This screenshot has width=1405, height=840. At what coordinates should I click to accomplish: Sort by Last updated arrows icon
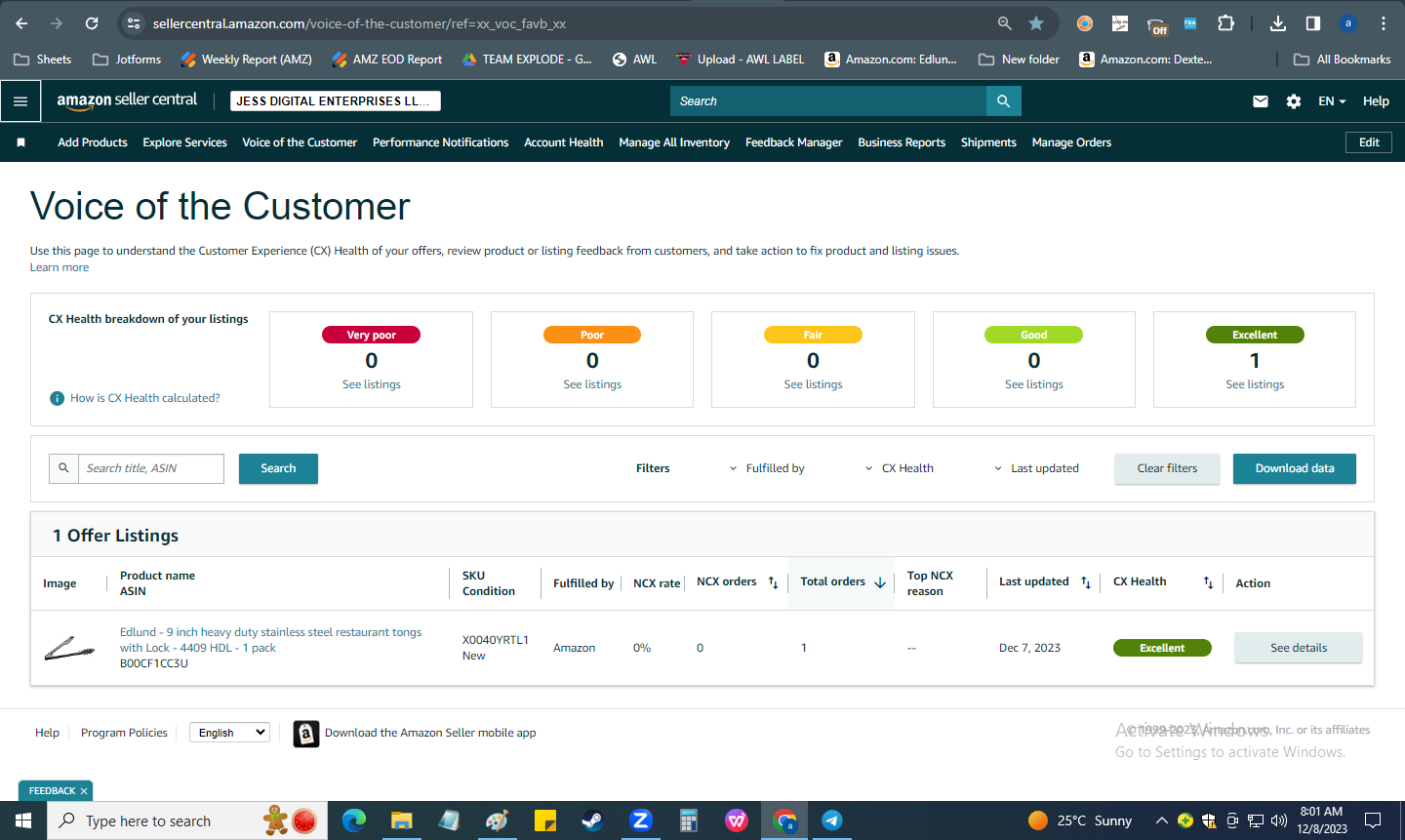pyautogui.click(x=1086, y=582)
